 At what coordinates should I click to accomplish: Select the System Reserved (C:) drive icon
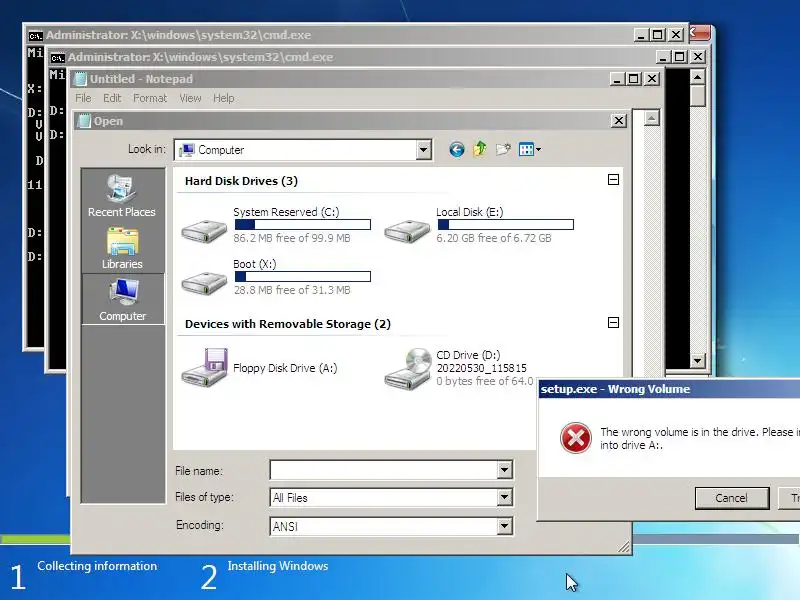click(204, 231)
